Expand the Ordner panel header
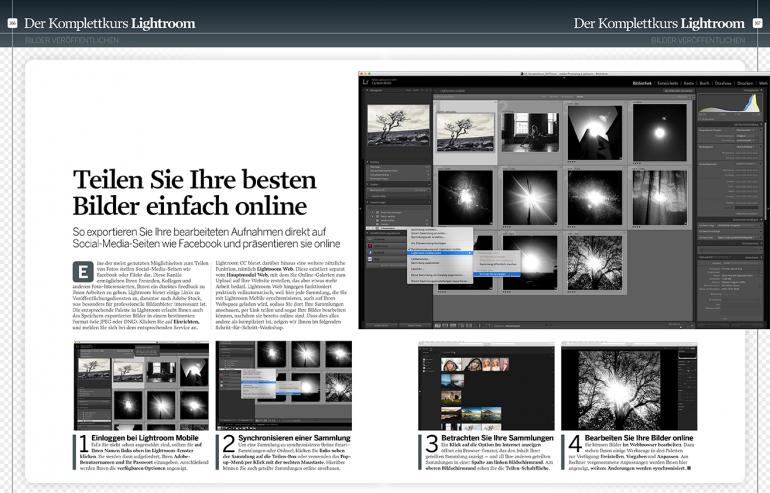The image size is (770, 493). 399,184
